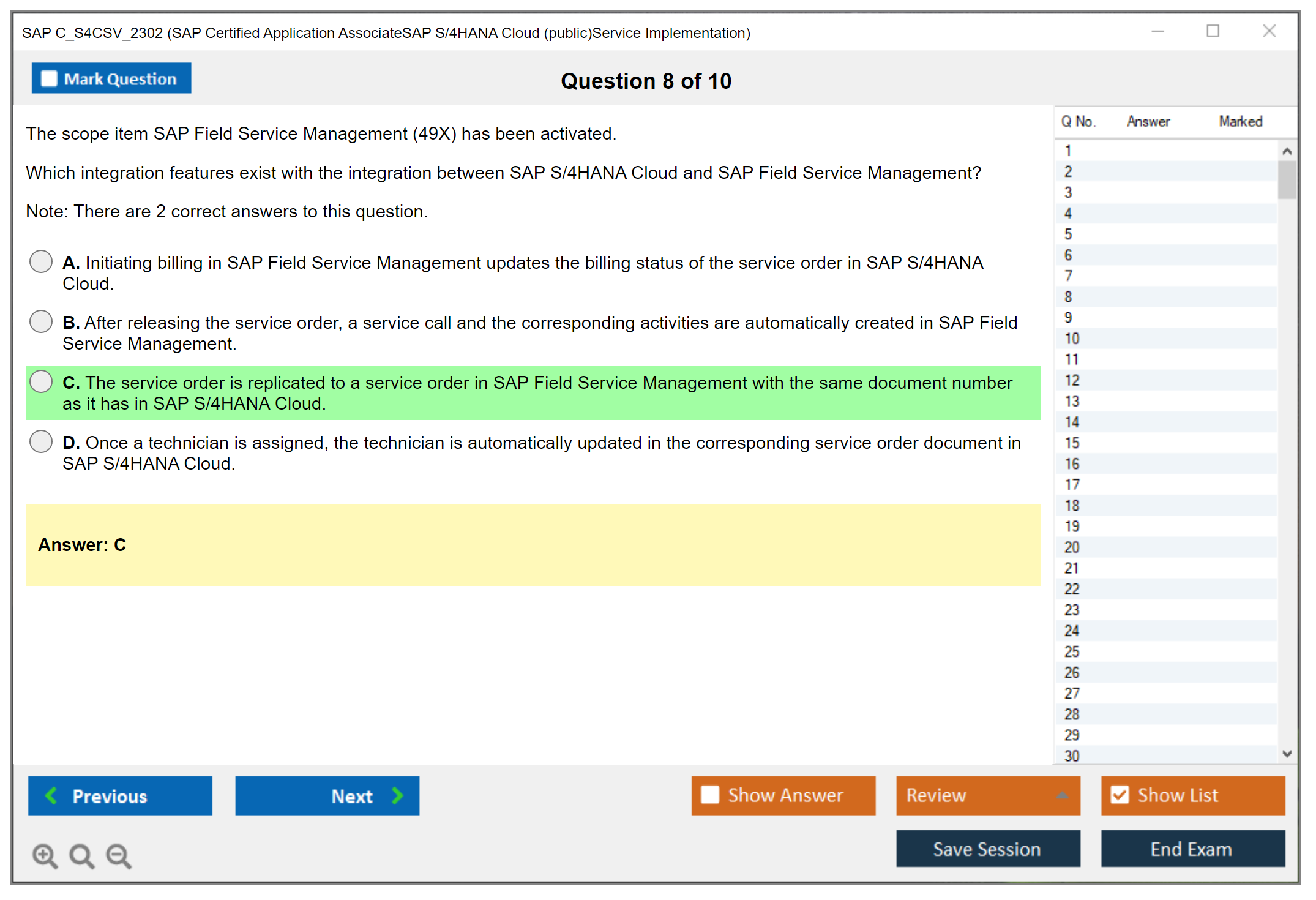Image resolution: width=1316 pixels, height=900 pixels.
Task: Click the zoom out magnifier icon
Action: coord(119,855)
